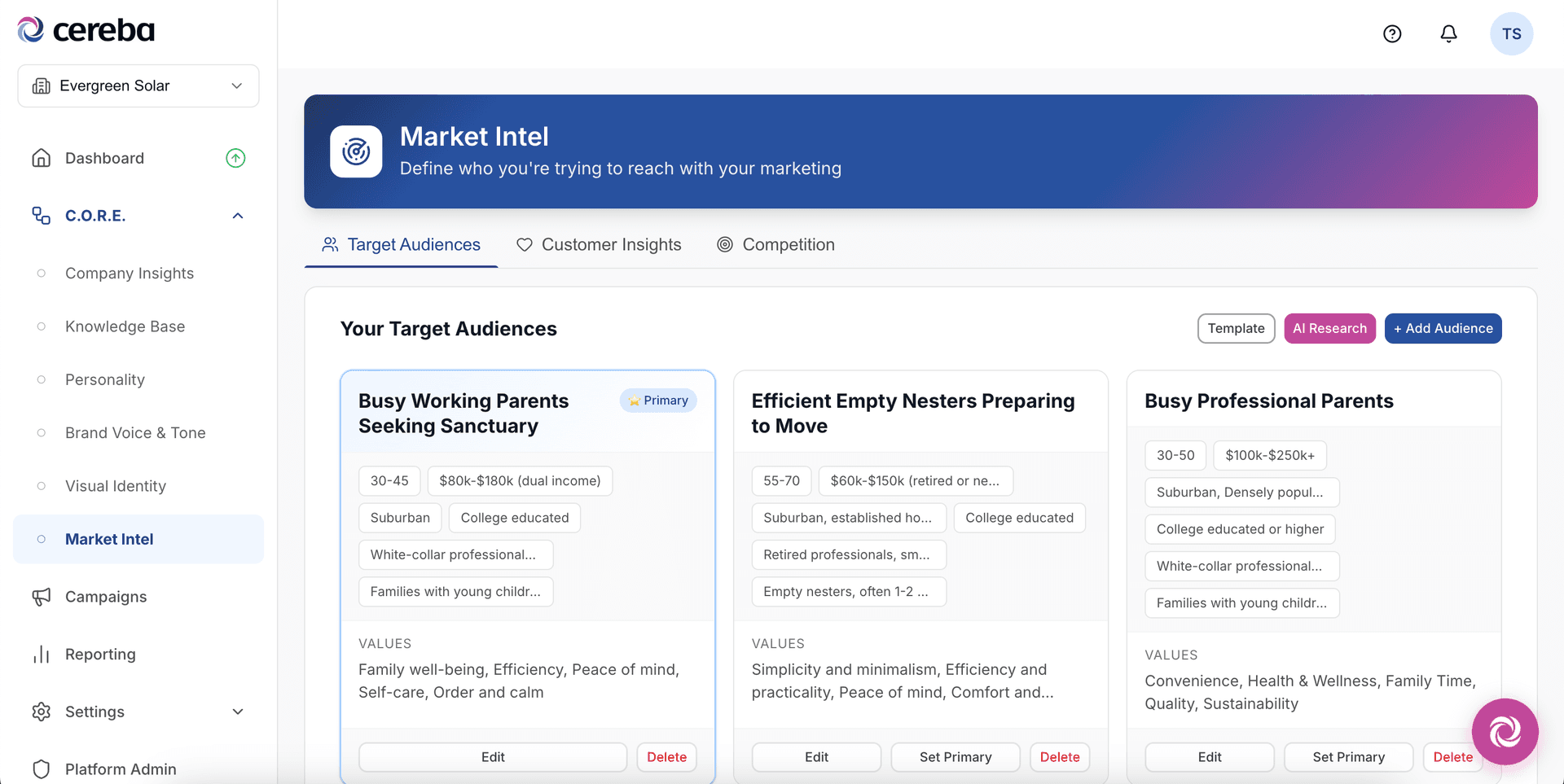Click the AI Research button
The image size is (1564, 784).
point(1329,328)
